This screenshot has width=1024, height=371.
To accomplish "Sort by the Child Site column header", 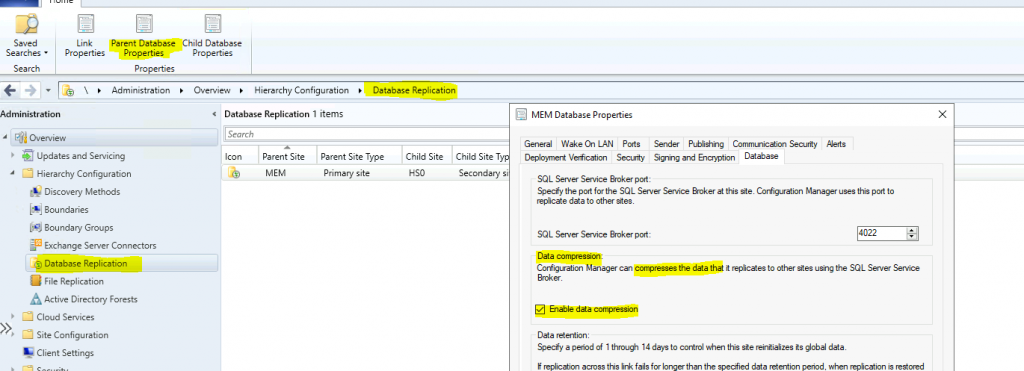I will (426, 157).
